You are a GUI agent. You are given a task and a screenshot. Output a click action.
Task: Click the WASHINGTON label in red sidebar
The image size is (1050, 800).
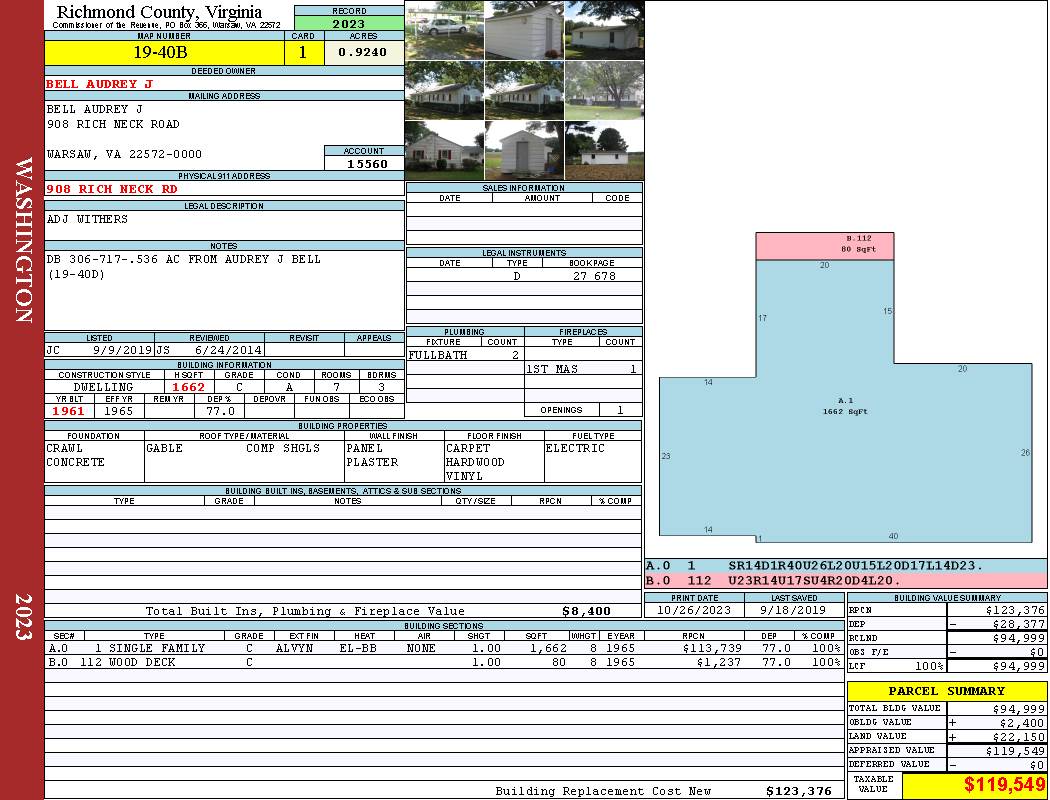(24, 240)
